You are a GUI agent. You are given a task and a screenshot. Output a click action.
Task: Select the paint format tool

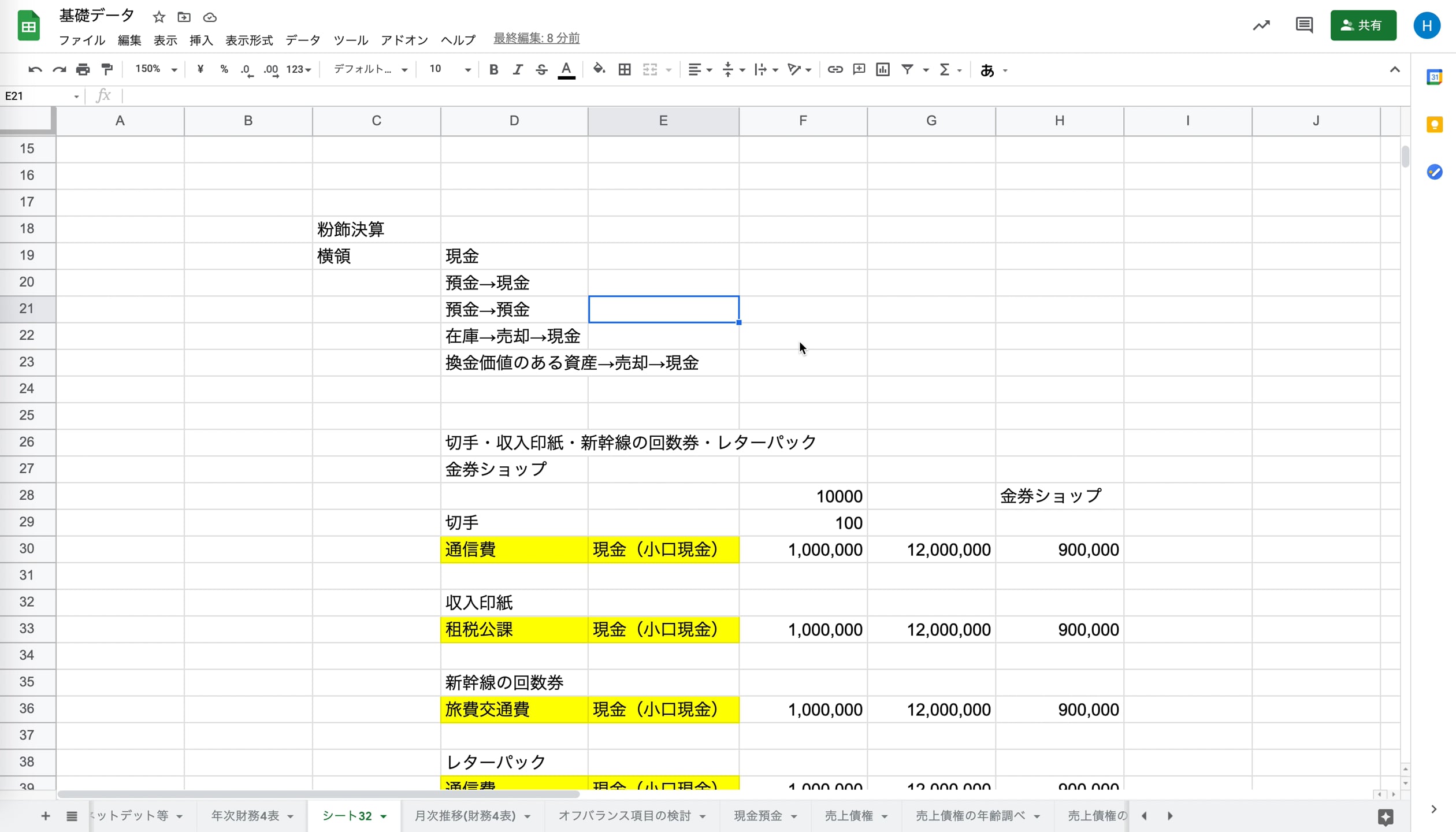107,69
